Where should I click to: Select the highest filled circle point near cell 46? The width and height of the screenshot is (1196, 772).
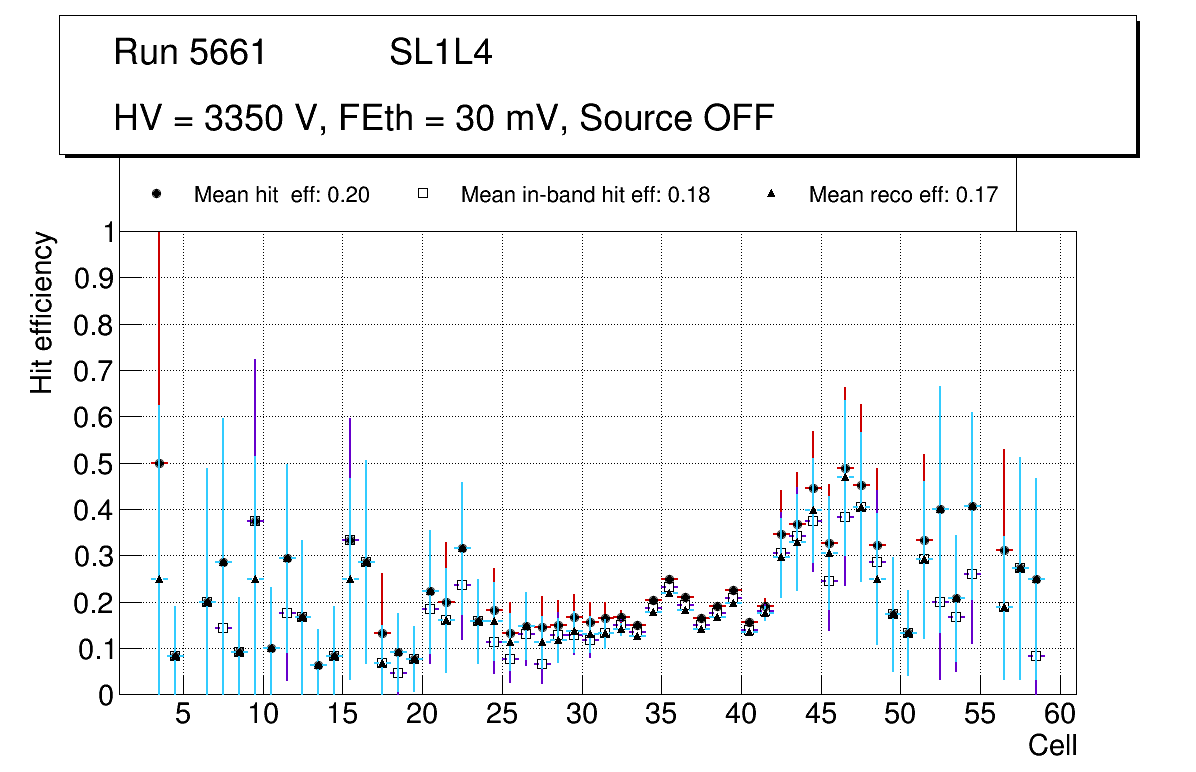[845, 468]
